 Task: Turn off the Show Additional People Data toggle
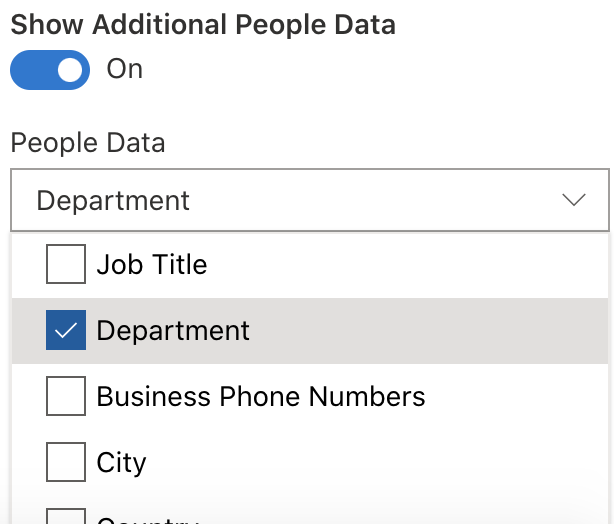click(x=50, y=70)
